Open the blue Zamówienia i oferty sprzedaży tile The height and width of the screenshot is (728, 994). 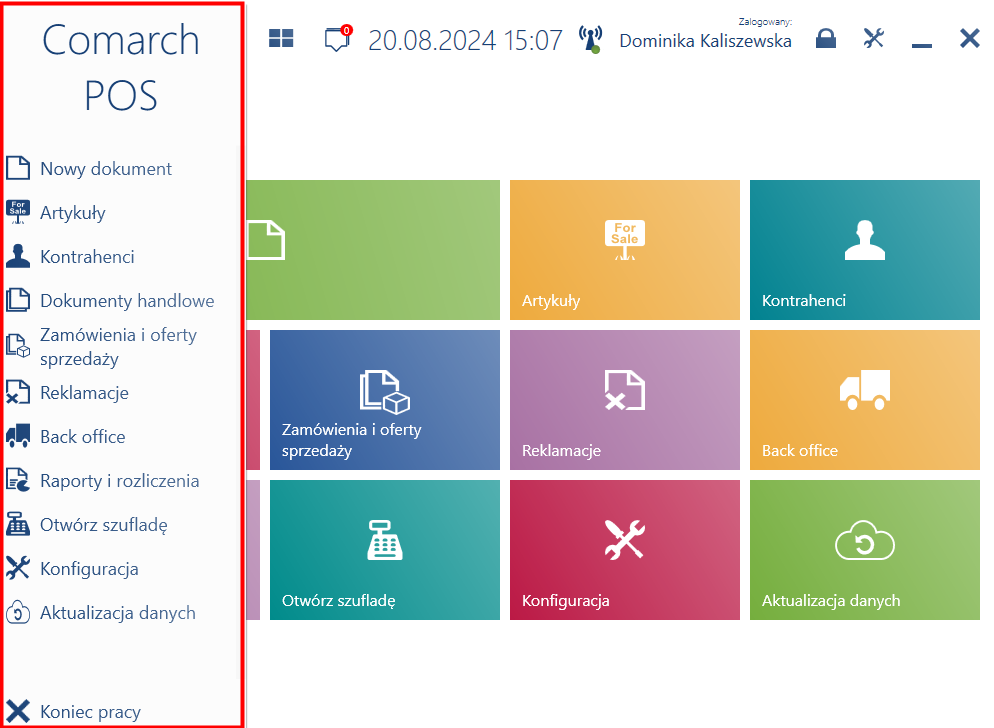click(385, 400)
